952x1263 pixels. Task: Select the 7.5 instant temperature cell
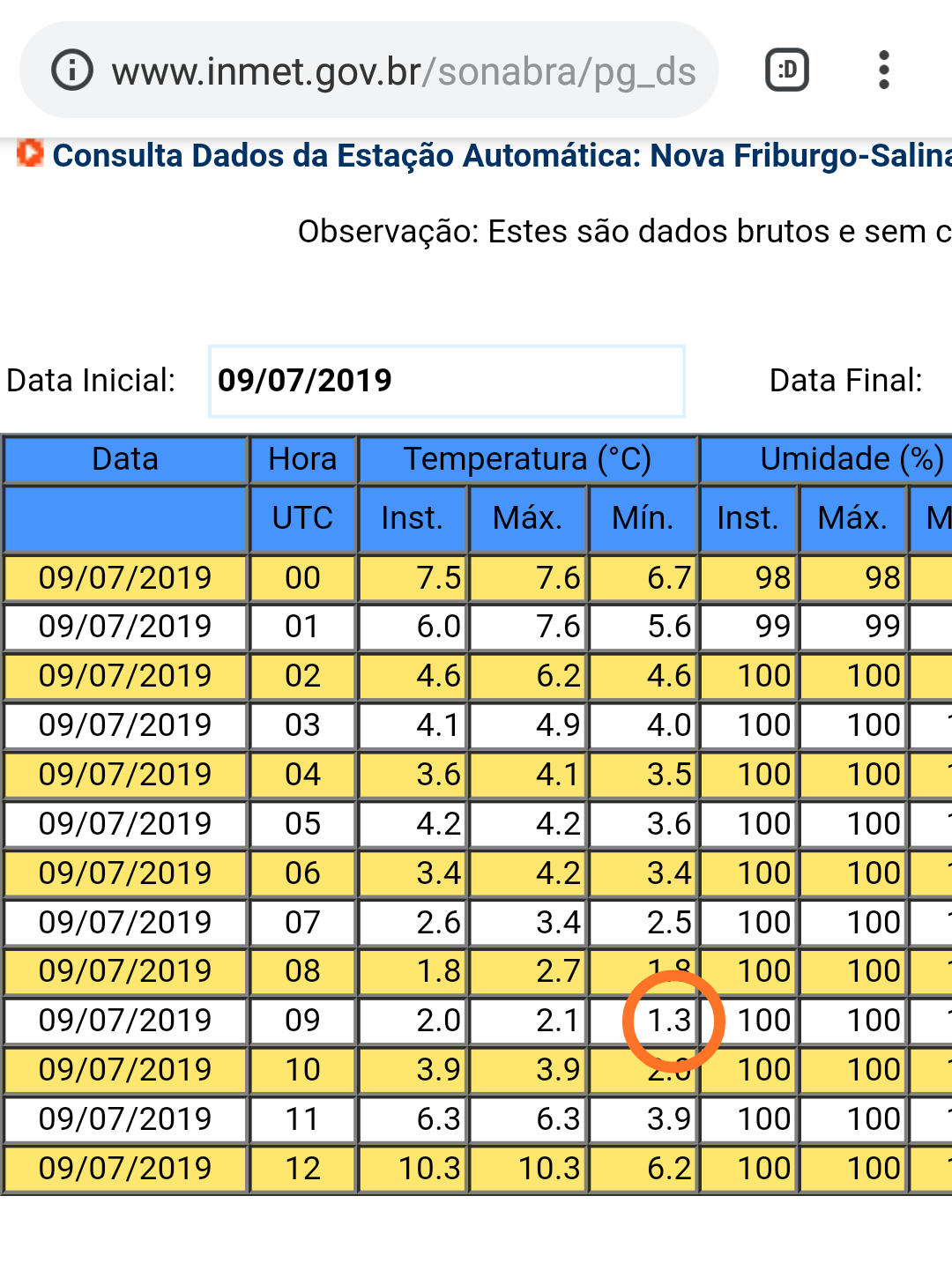click(x=413, y=578)
